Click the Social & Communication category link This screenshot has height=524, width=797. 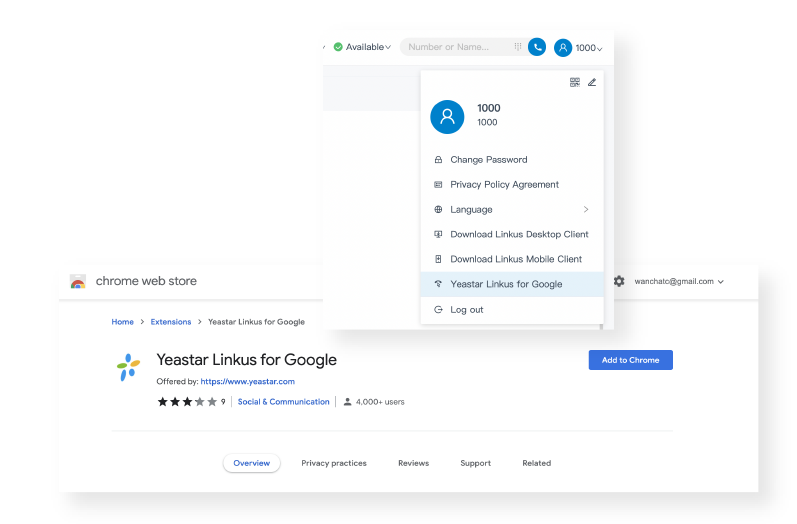284,402
